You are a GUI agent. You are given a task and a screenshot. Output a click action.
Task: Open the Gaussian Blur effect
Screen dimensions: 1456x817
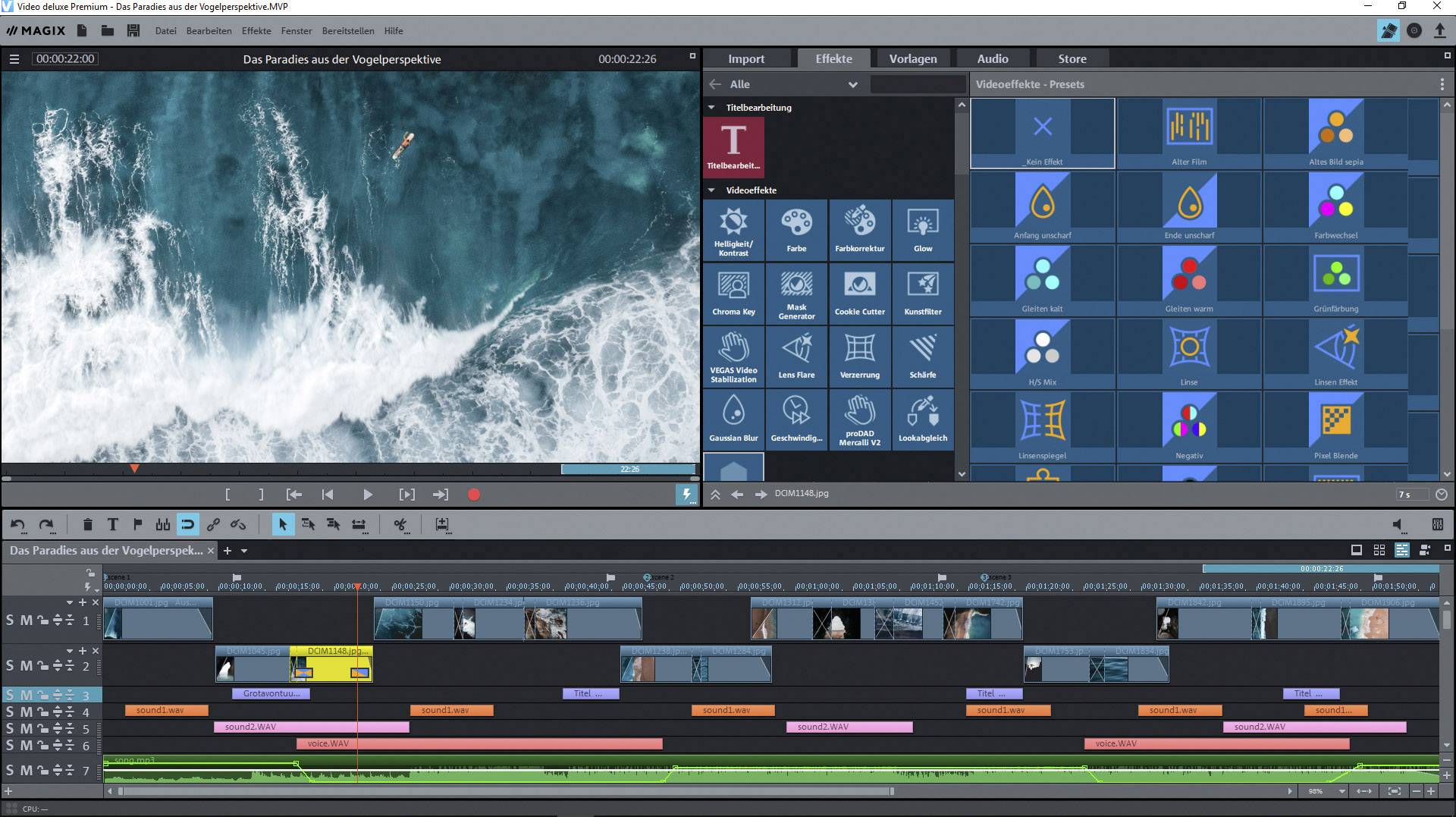(x=733, y=419)
